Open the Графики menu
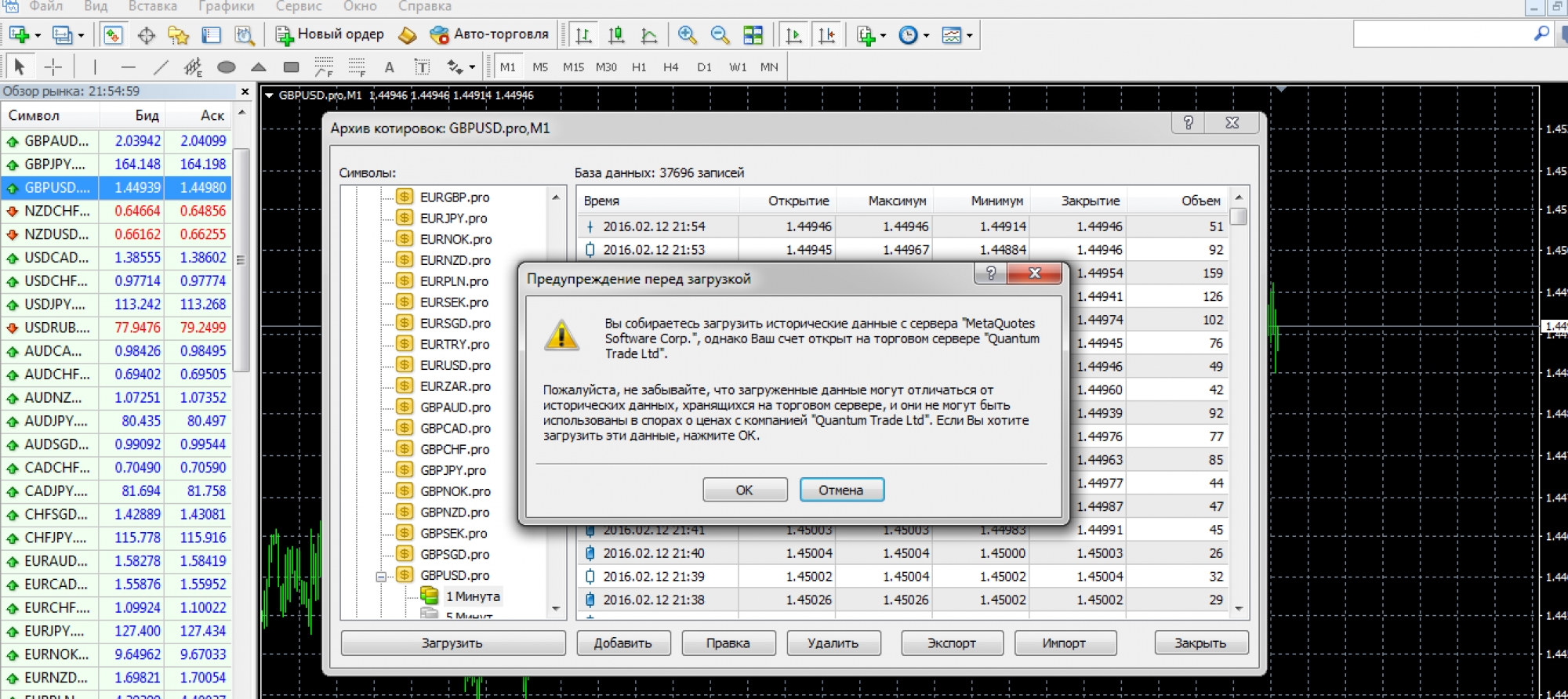 [x=226, y=6]
